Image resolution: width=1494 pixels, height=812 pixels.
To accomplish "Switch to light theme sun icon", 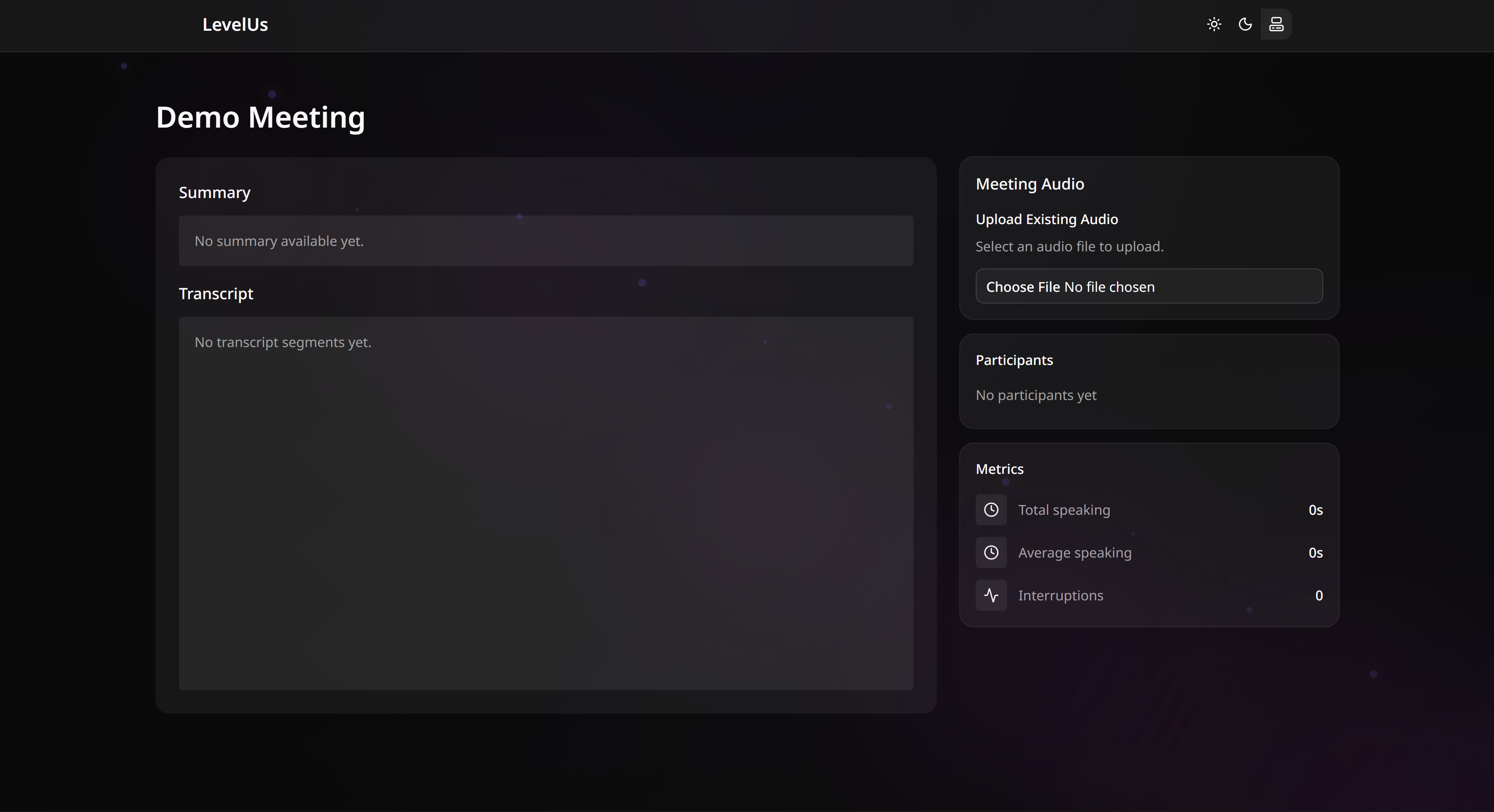I will (1214, 25).
